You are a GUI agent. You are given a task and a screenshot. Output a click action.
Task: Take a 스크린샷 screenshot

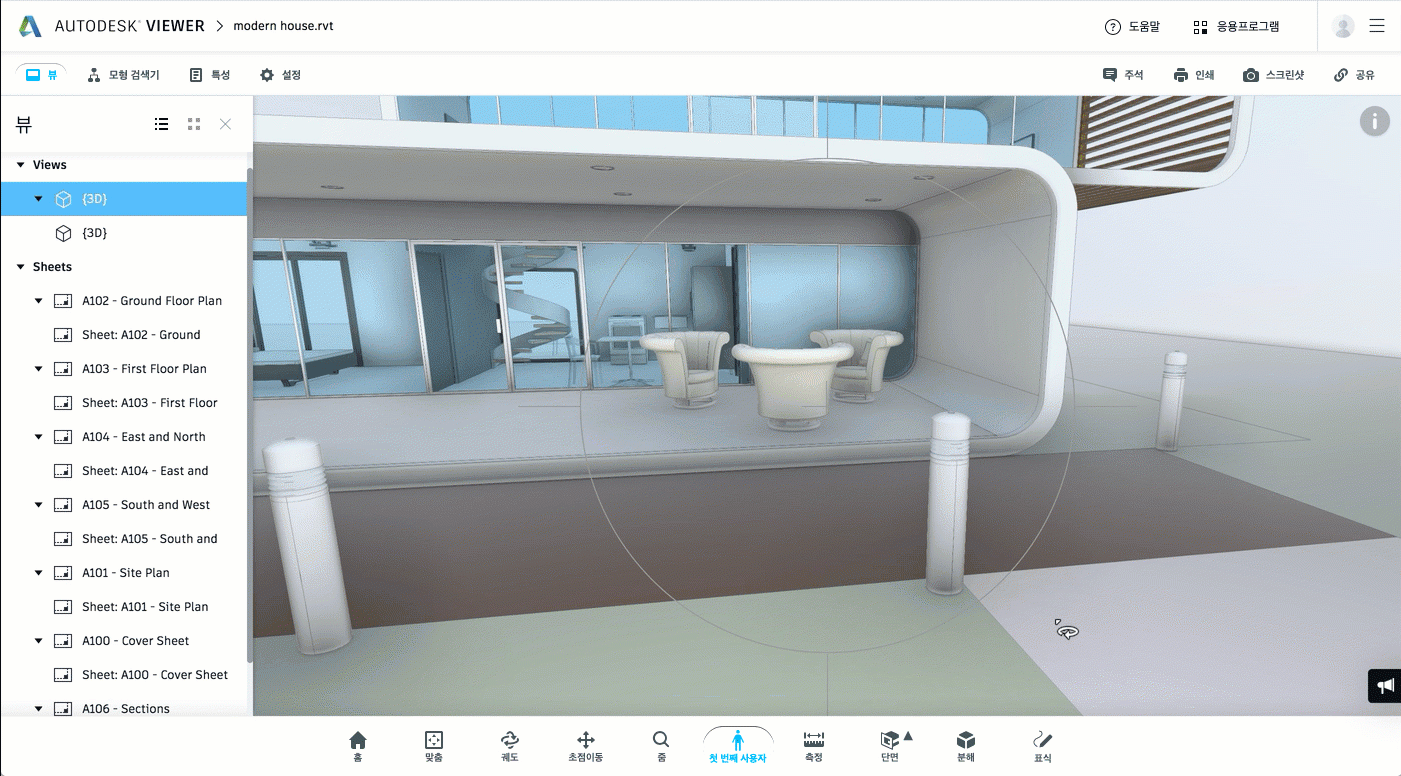coord(1273,75)
